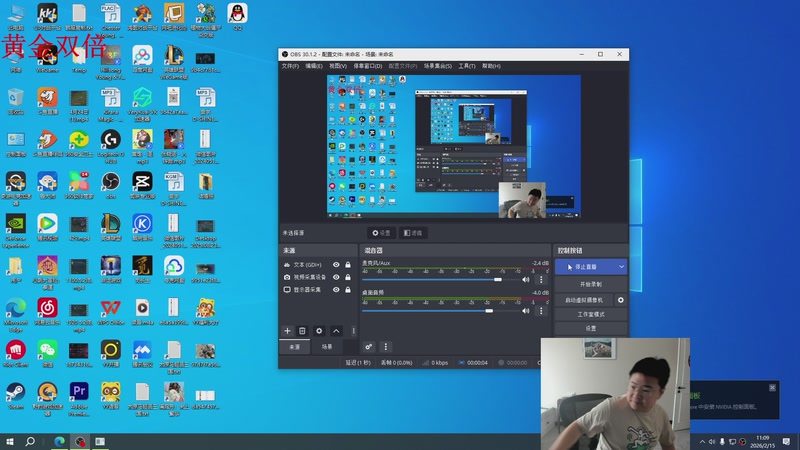800x450 pixels.
Task: Open advanced audio properties gears icon
Action: coord(368,347)
